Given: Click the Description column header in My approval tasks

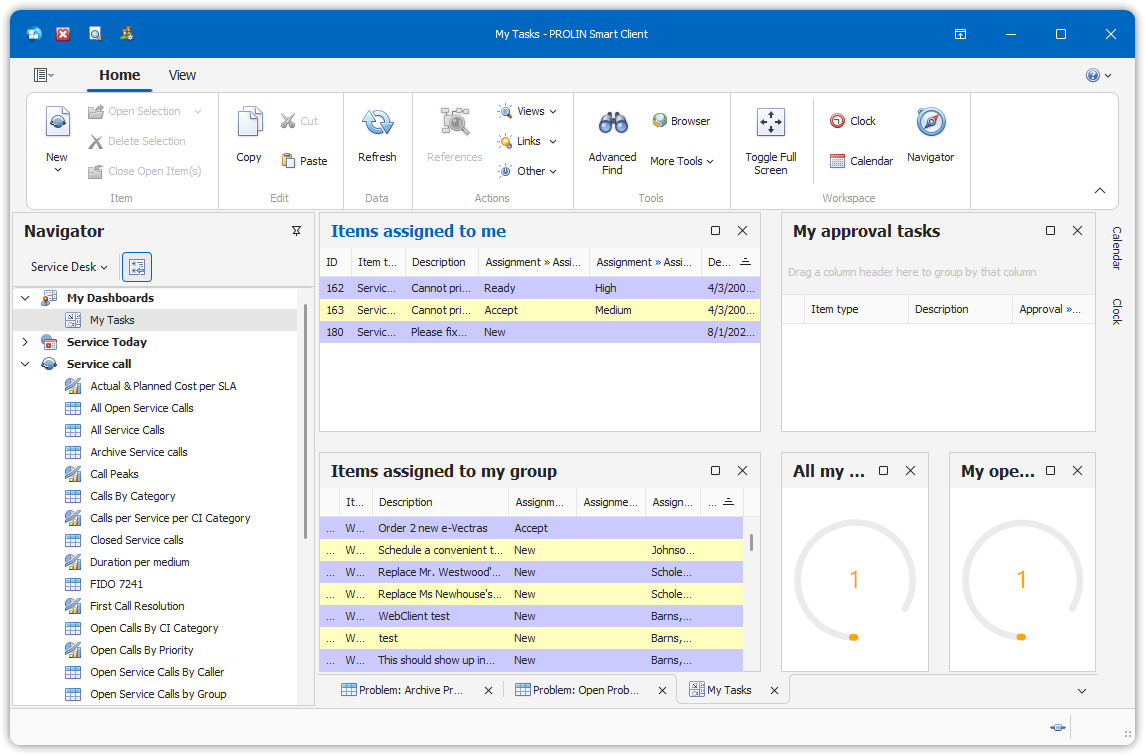Looking at the screenshot, I should click(941, 310).
